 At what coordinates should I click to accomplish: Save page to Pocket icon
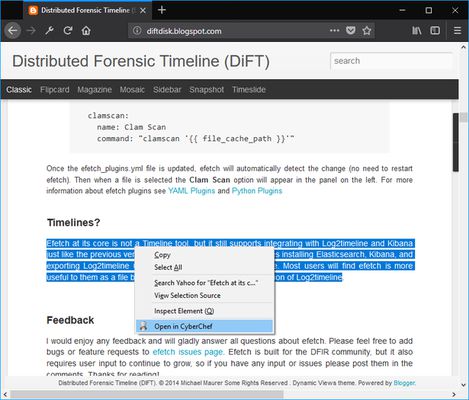pos(350,31)
